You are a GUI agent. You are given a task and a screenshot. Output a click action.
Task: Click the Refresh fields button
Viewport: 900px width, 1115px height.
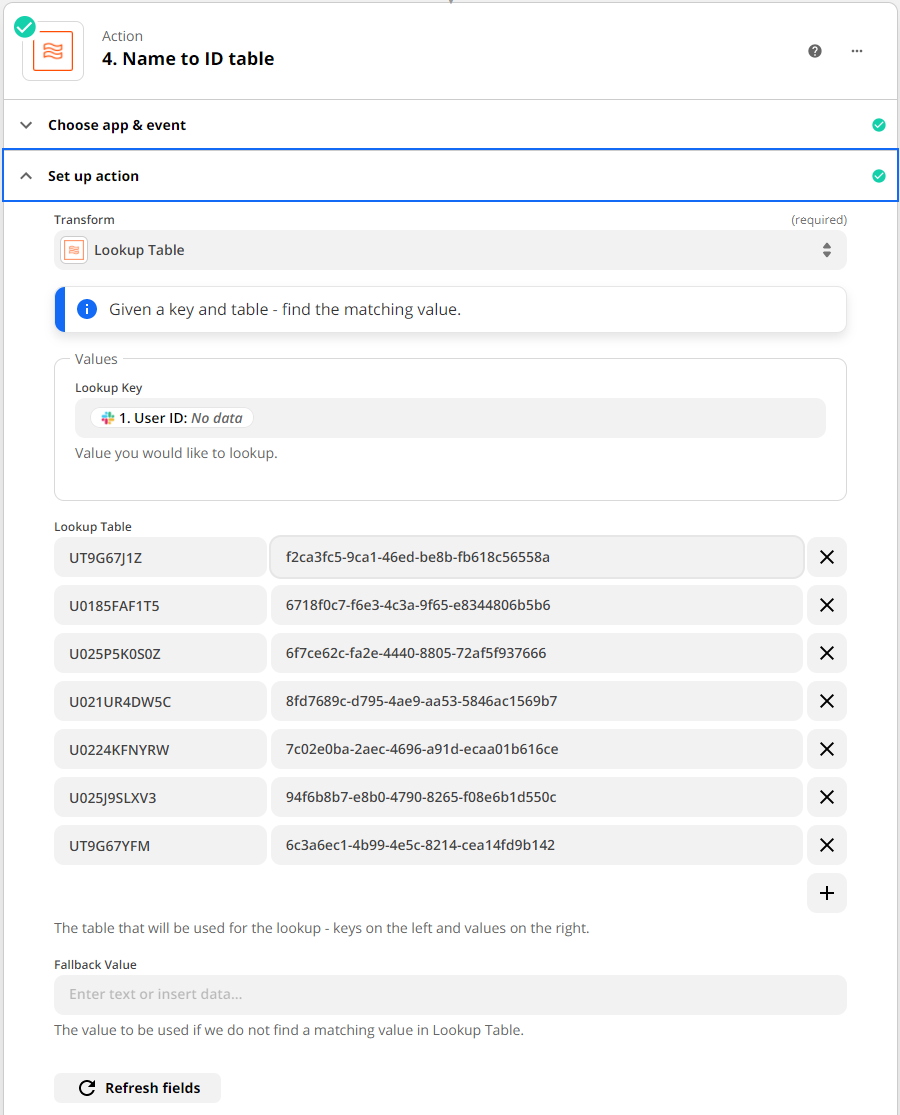(x=138, y=1088)
